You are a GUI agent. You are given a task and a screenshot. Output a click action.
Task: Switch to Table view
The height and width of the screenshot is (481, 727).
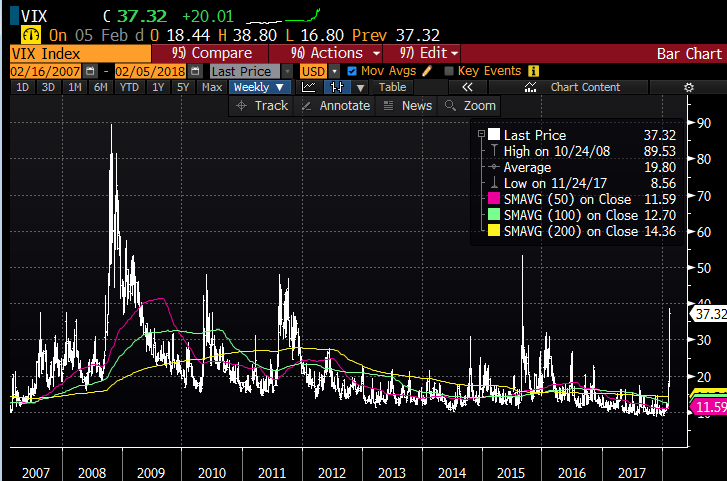pyautogui.click(x=392, y=87)
